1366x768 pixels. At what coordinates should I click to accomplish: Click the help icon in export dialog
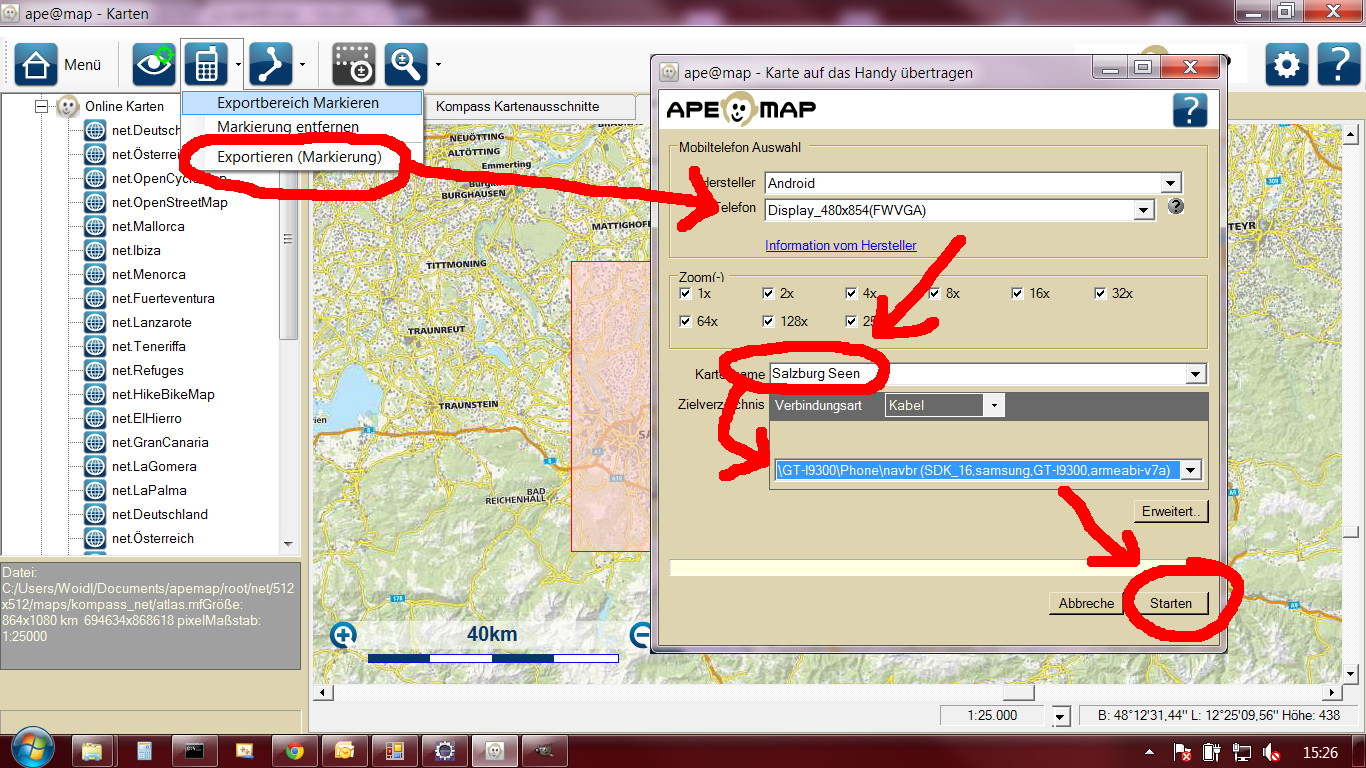pos(1189,110)
